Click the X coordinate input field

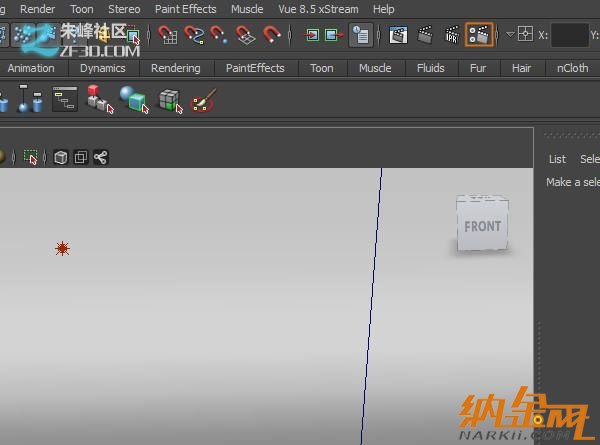coord(569,35)
